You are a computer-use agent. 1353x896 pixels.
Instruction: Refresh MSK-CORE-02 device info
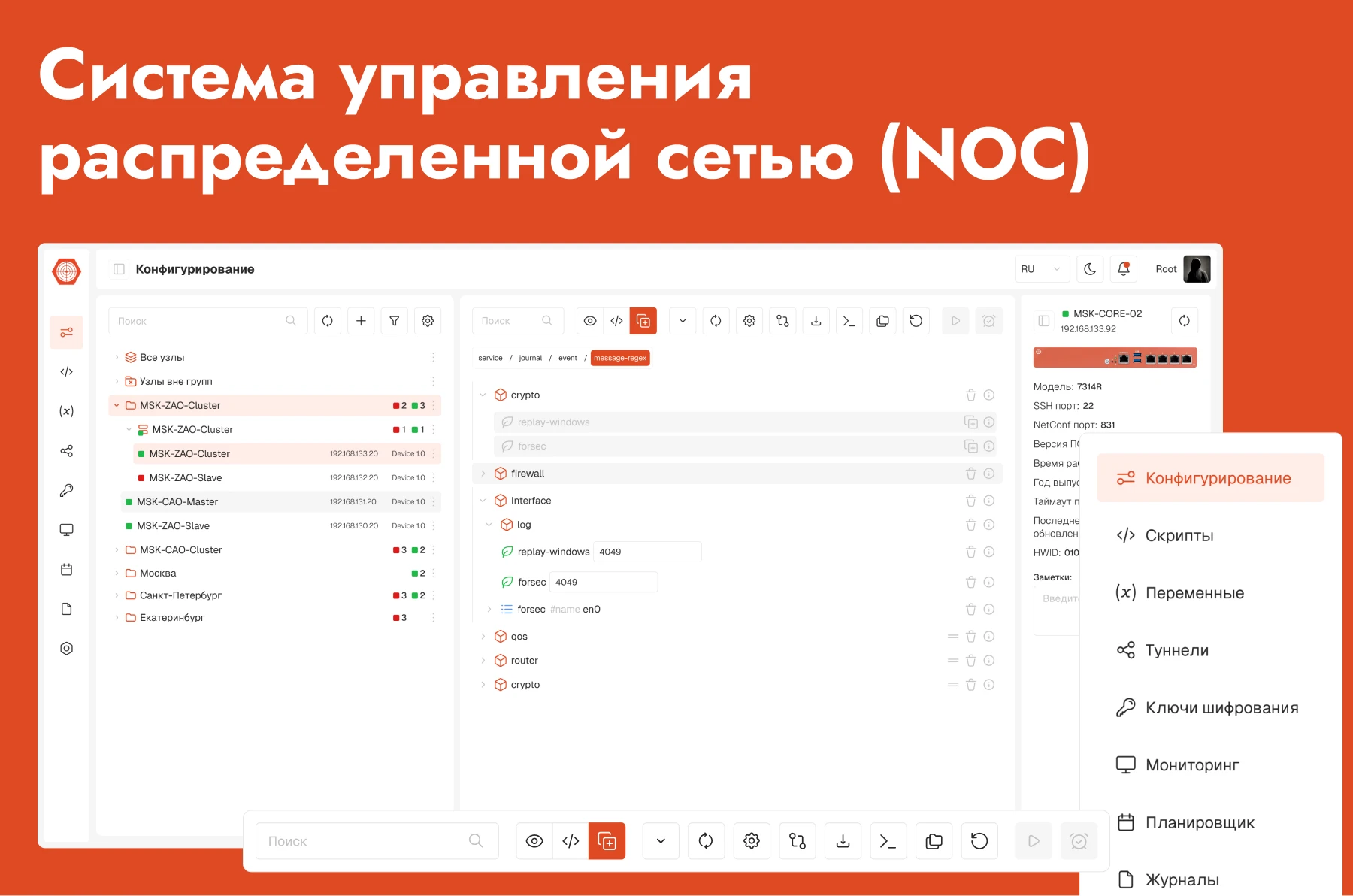(x=1185, y=321)
